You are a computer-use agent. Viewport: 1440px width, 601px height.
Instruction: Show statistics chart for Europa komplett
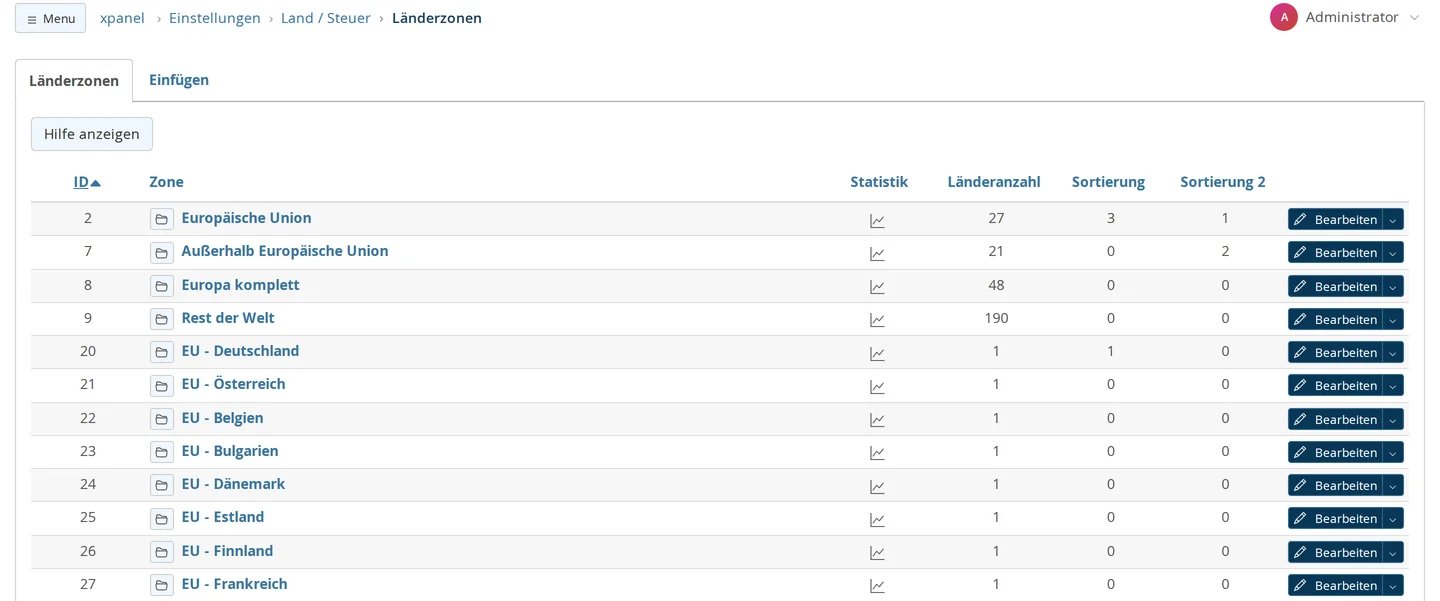(x=877, y=286)
